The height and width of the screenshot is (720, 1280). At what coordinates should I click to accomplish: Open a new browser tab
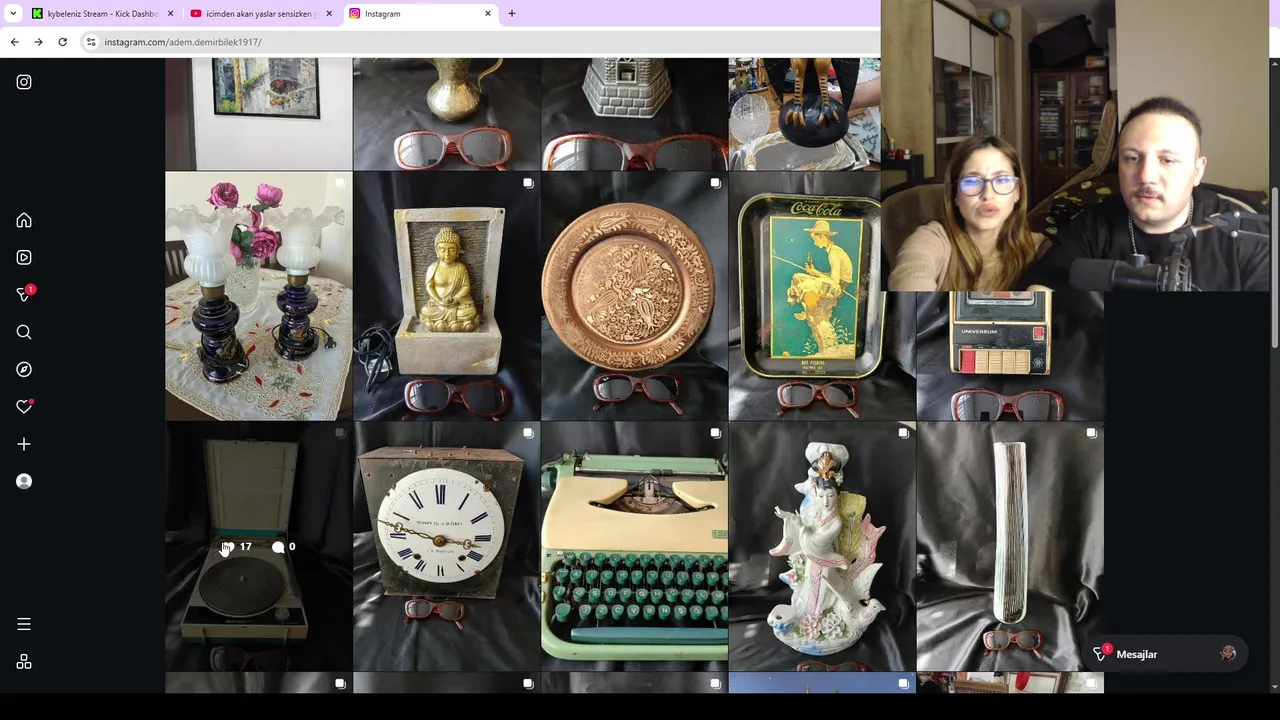tap(511, 14)
